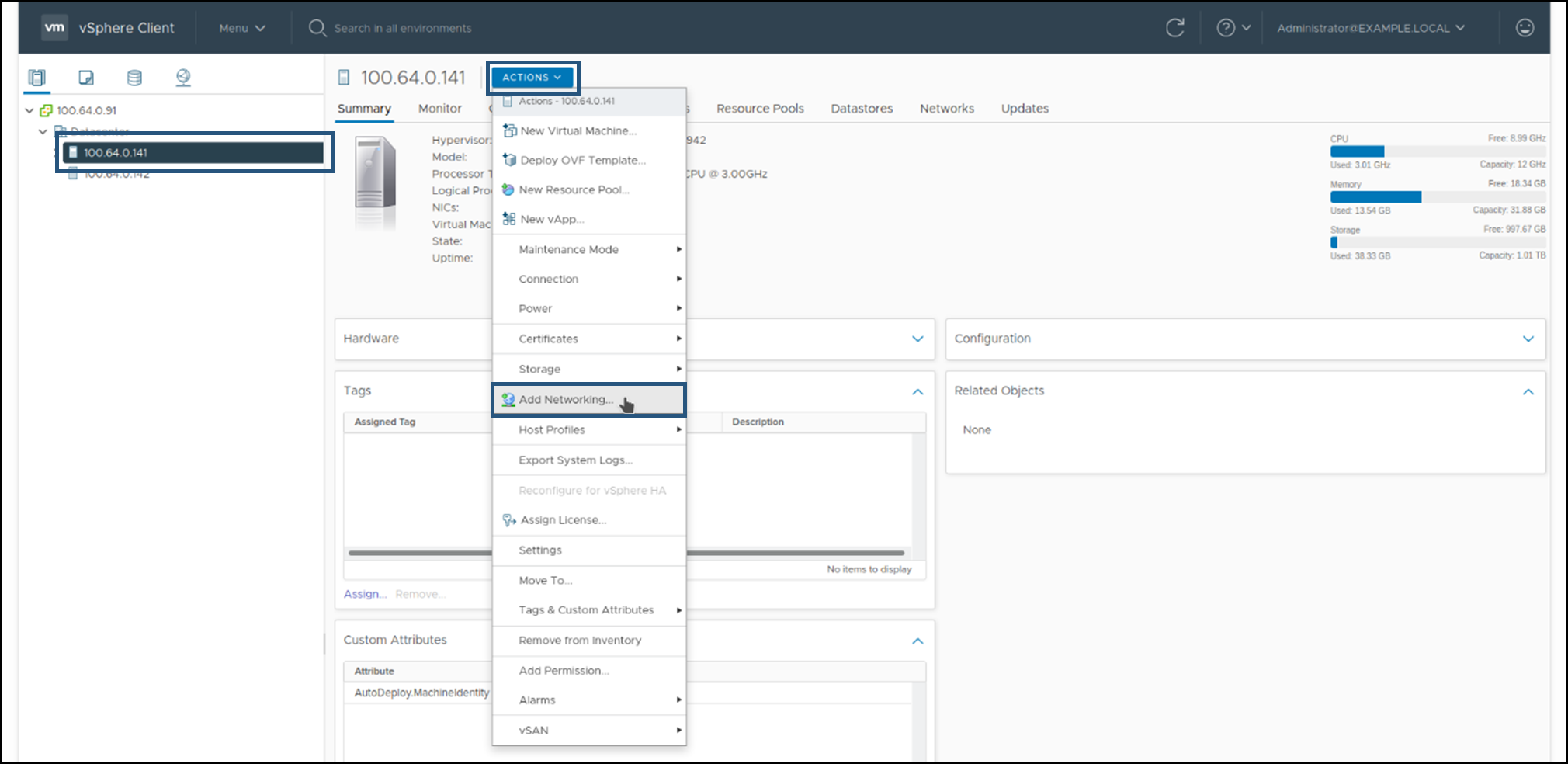Click New Resource Pool icon
The image size is (1568, 764).
[x=508, y=189]
